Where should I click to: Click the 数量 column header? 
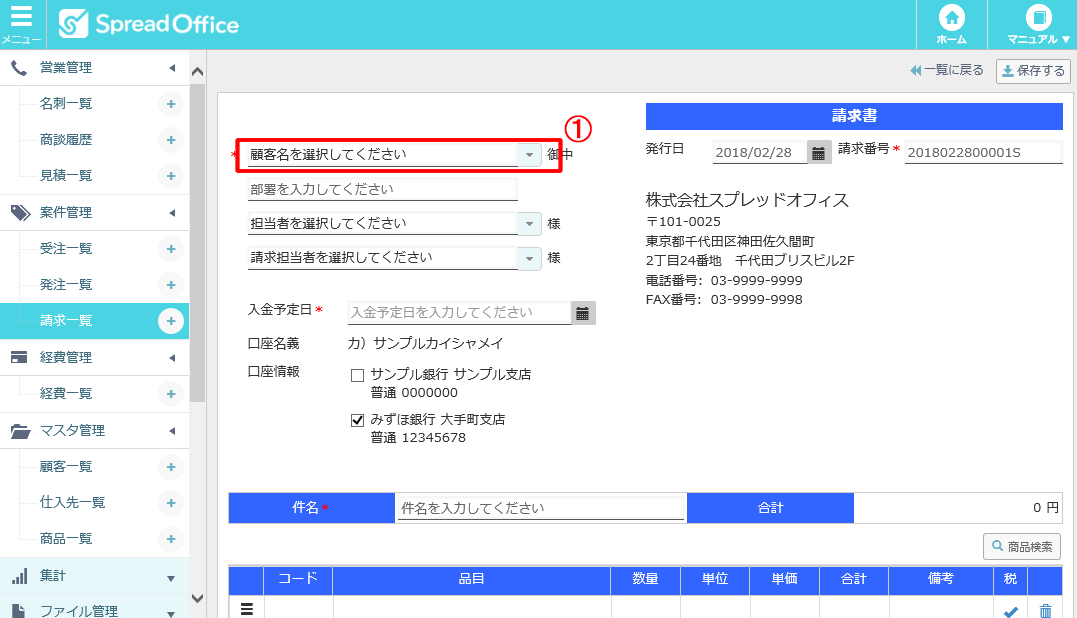[x=646, y=580]
